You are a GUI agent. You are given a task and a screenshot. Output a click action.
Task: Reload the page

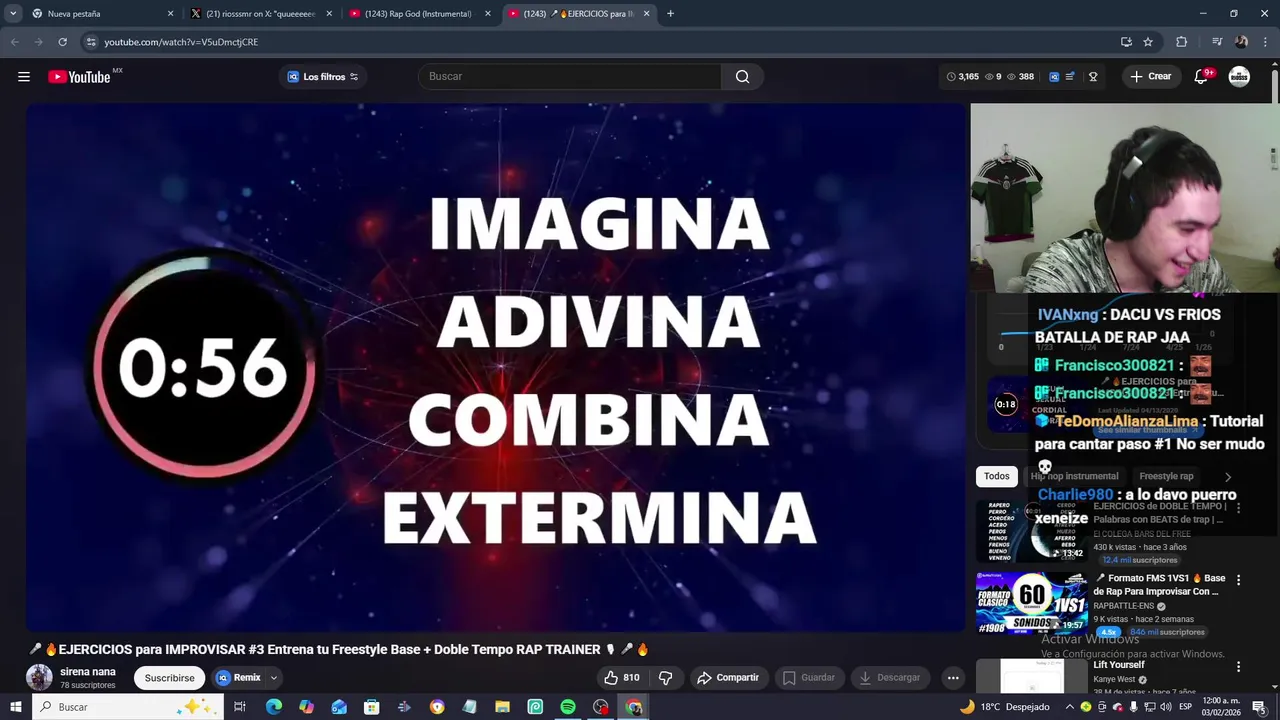62,42
